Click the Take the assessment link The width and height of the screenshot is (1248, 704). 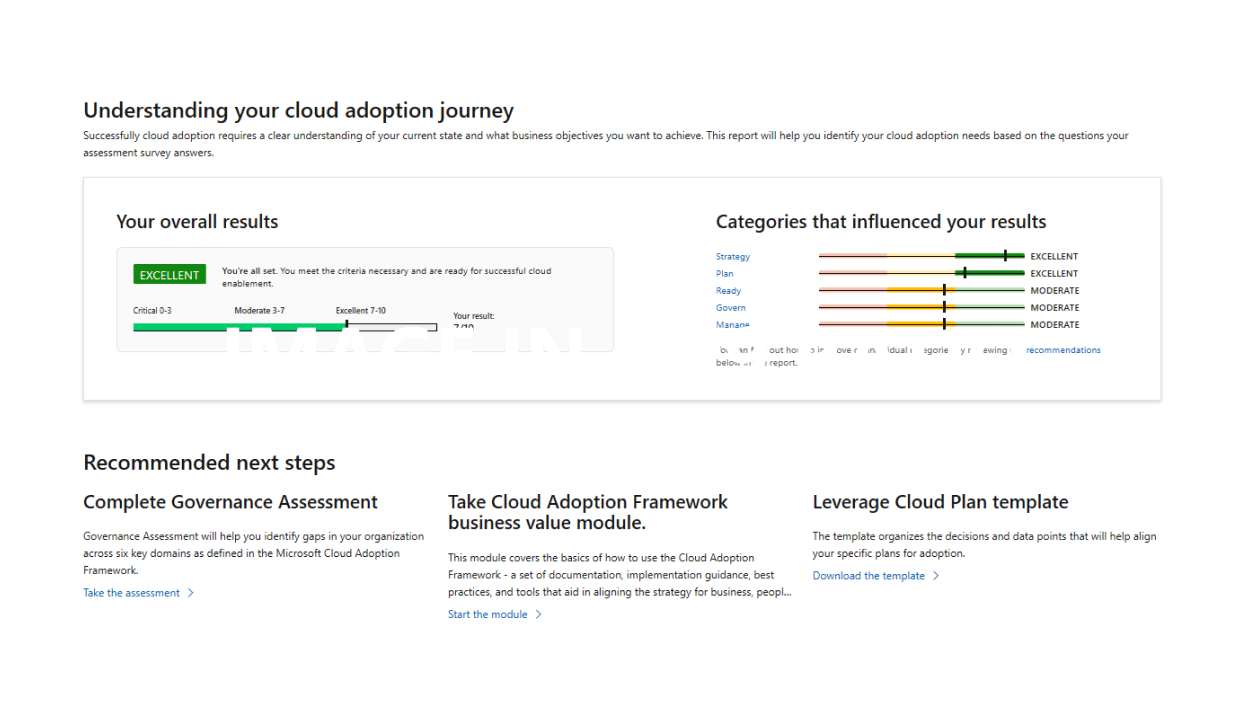[x=131, y=593]
